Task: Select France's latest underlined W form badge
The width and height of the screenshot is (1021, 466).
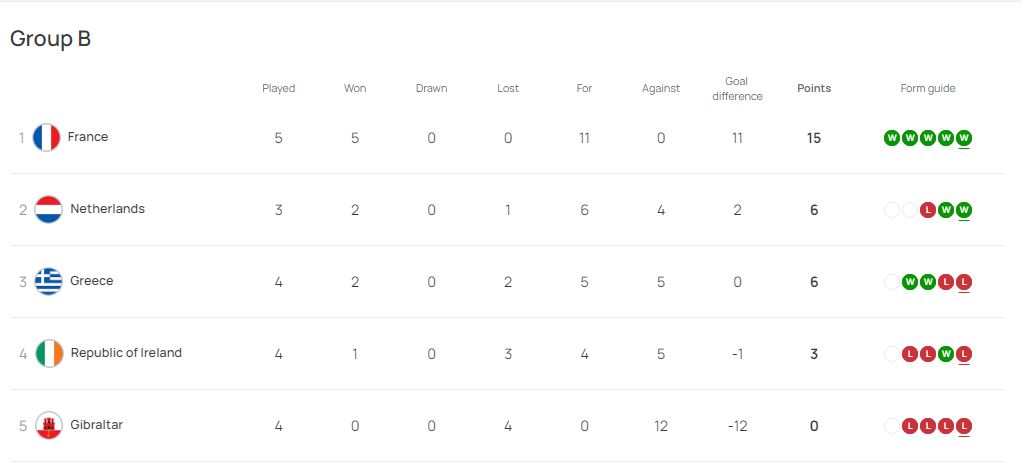Action: [964, 138]
